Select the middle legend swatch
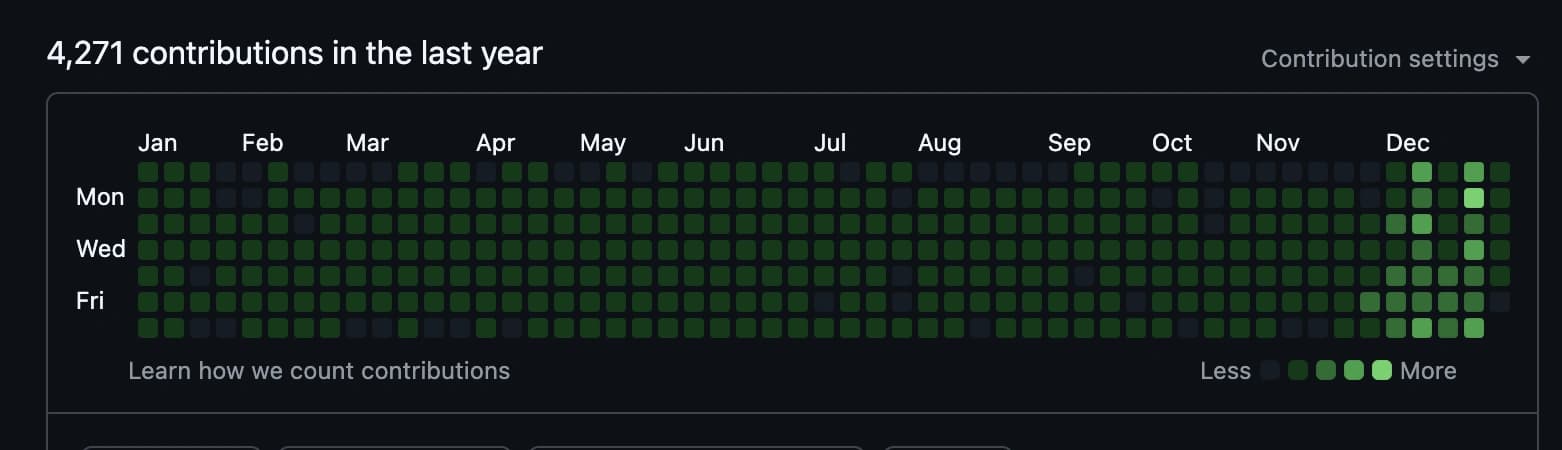 point(1326,371)
